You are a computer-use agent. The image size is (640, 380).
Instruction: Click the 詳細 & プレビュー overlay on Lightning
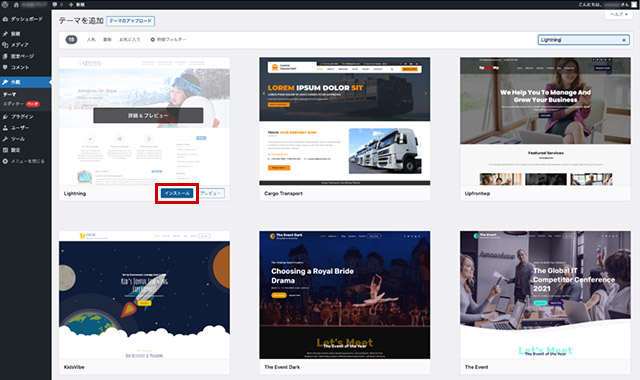point(148,116)
